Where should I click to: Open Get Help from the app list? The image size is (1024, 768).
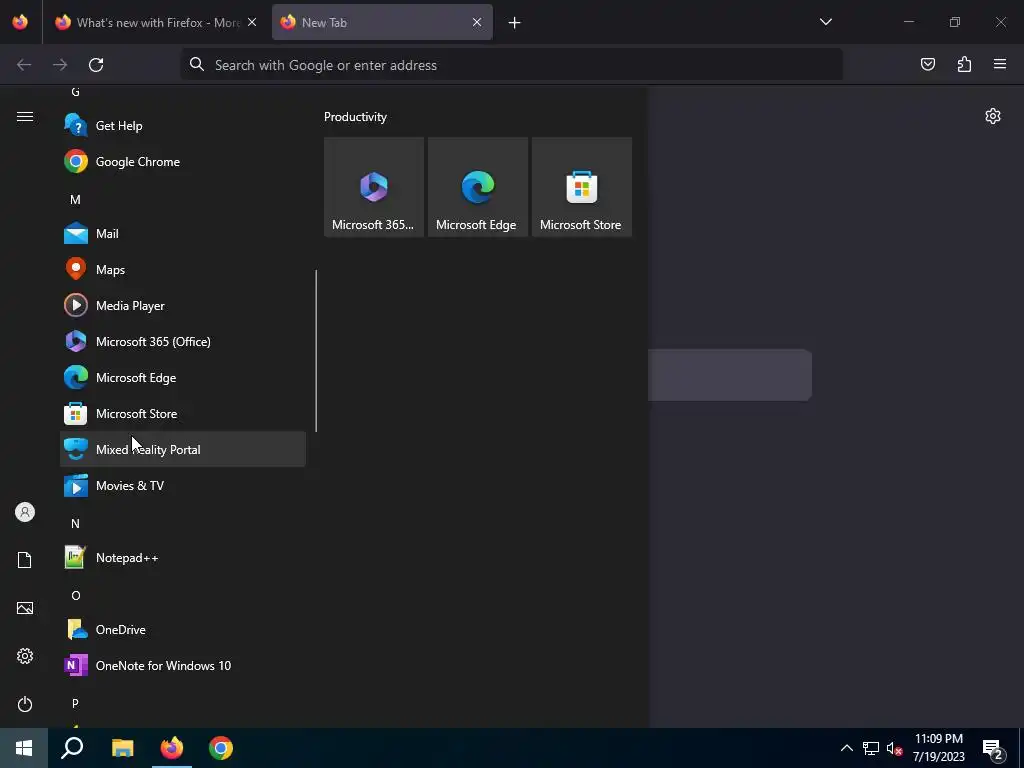click(x=183, y=125)
